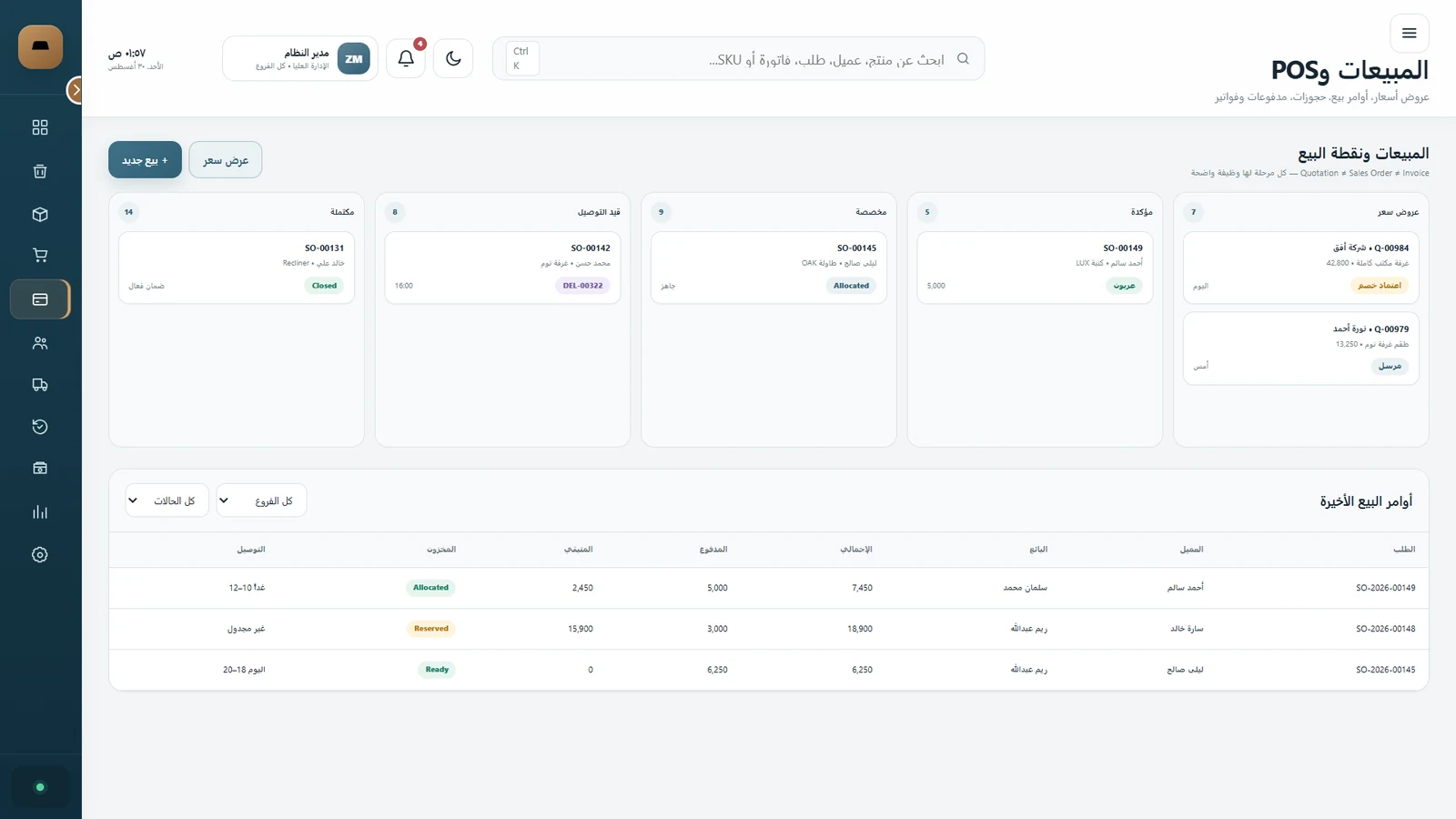The width and height of the screenshot is (1456, 819).
Task: Click the green status dot in sidebar
Action: (40, 787)
